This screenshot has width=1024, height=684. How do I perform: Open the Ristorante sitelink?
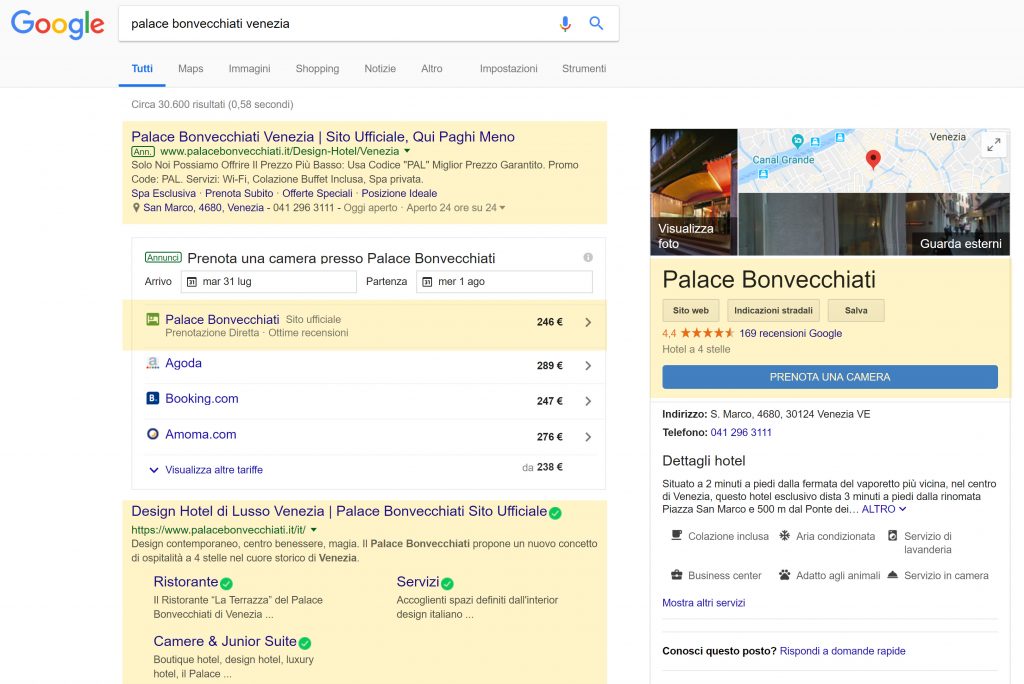[x=185, y=581]
